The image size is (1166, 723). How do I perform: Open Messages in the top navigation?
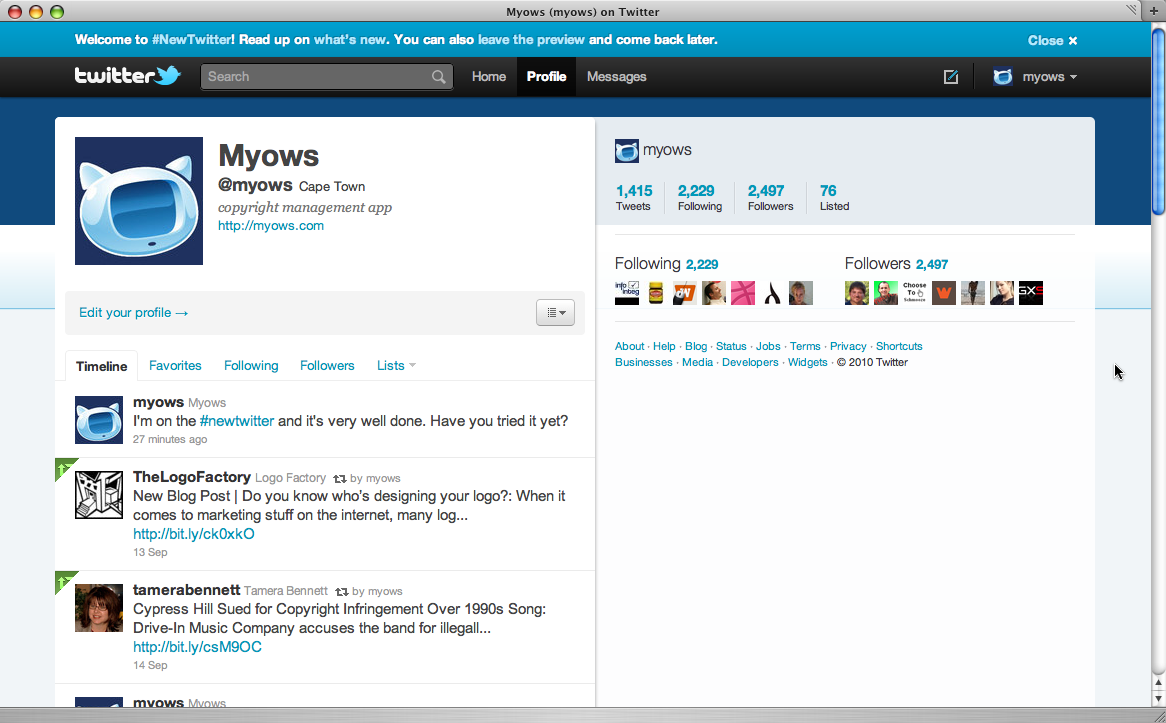tap(616, 77)
